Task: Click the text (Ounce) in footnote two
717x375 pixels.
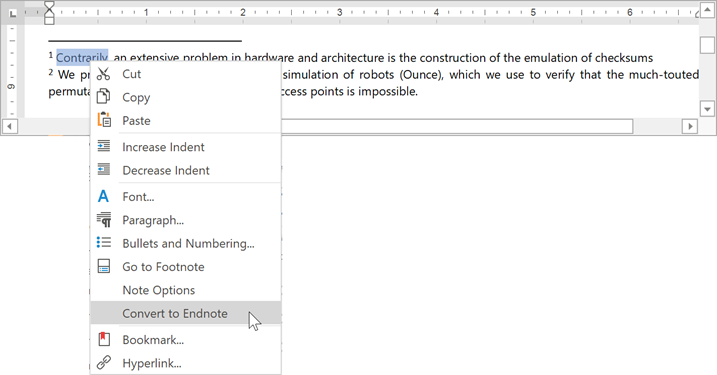Action: 422,75
